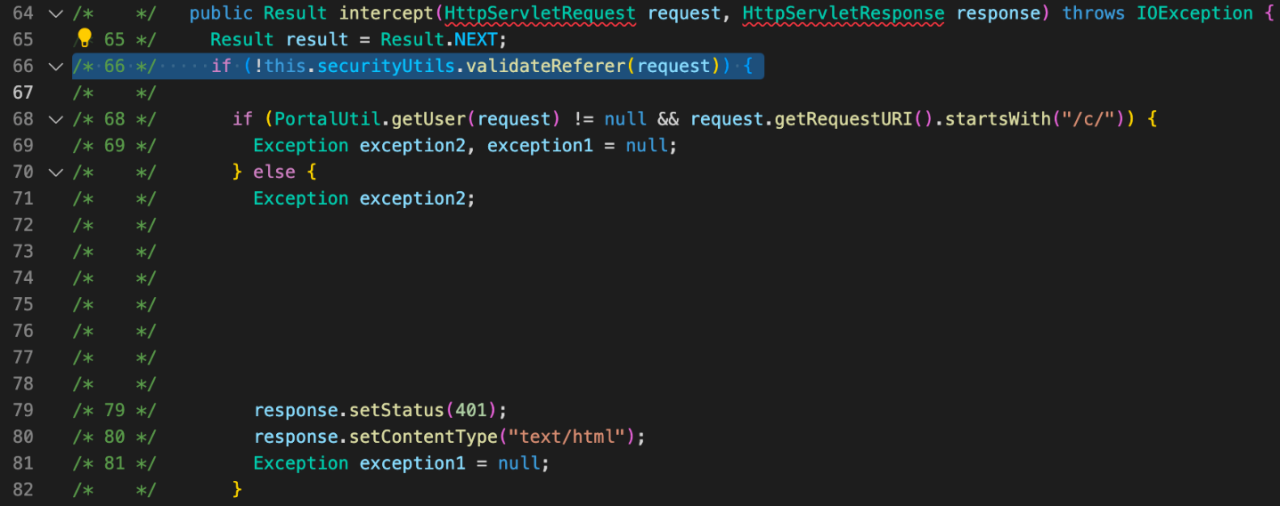Click the HttpServletResponse parameter type
This screenshot has height=506, width=1280.
843,14
